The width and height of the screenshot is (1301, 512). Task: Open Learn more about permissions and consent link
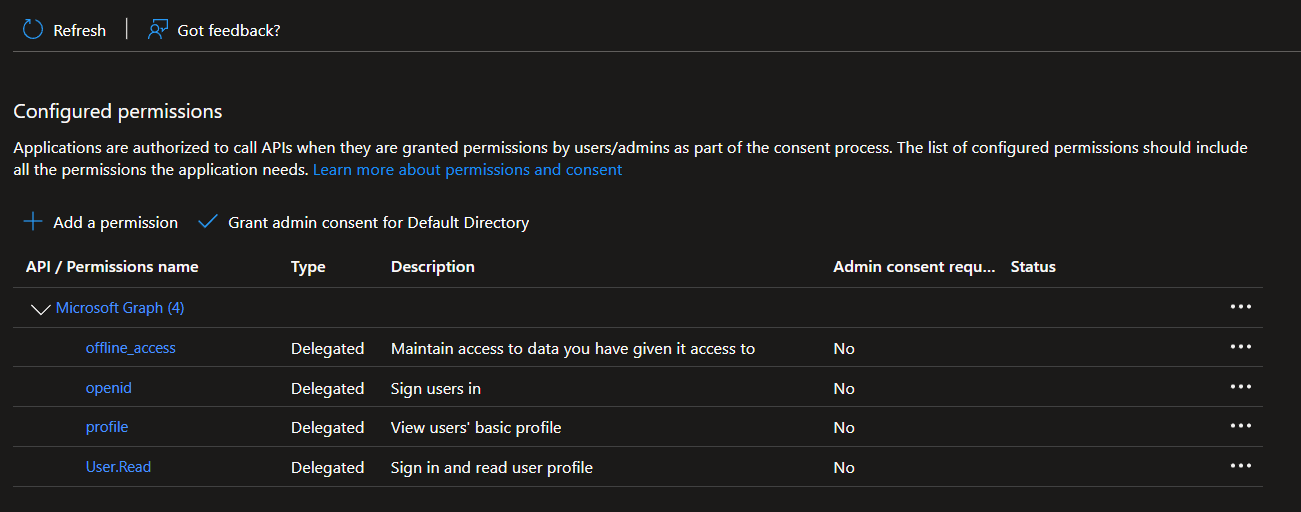tap(467, 170)
